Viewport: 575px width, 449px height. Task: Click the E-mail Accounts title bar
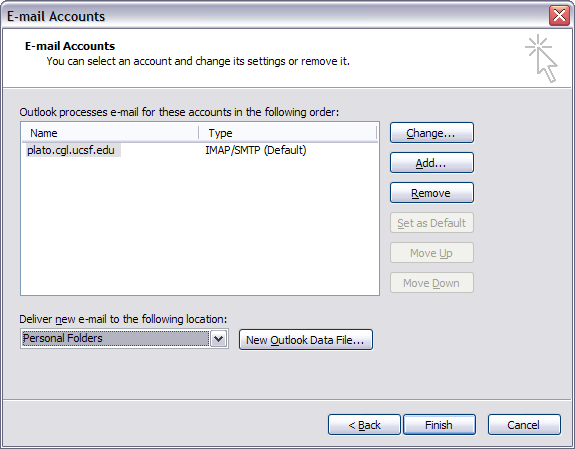(275, 16)
